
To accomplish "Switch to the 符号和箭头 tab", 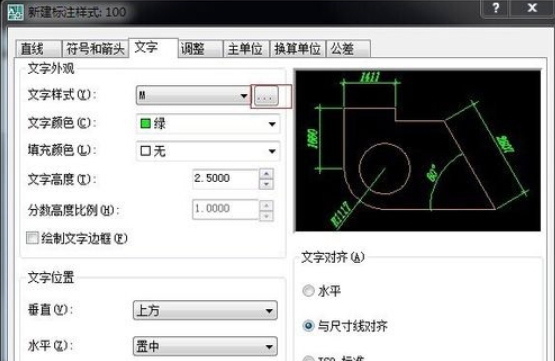I will [95, 49].
